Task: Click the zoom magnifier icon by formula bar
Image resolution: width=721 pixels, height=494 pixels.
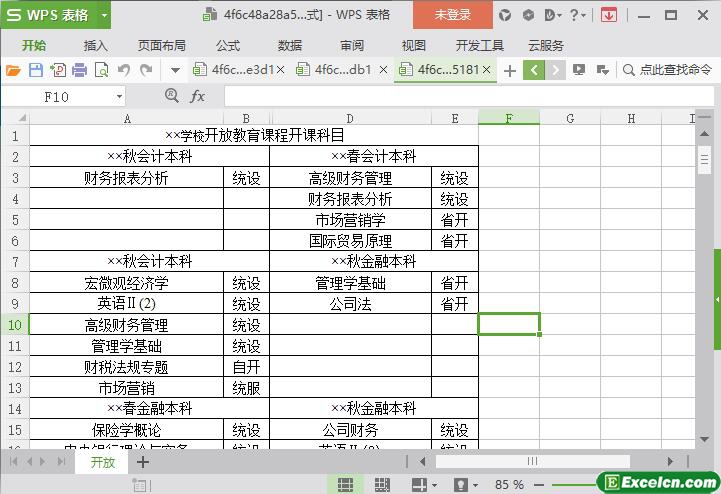Action: click(172, 96)
